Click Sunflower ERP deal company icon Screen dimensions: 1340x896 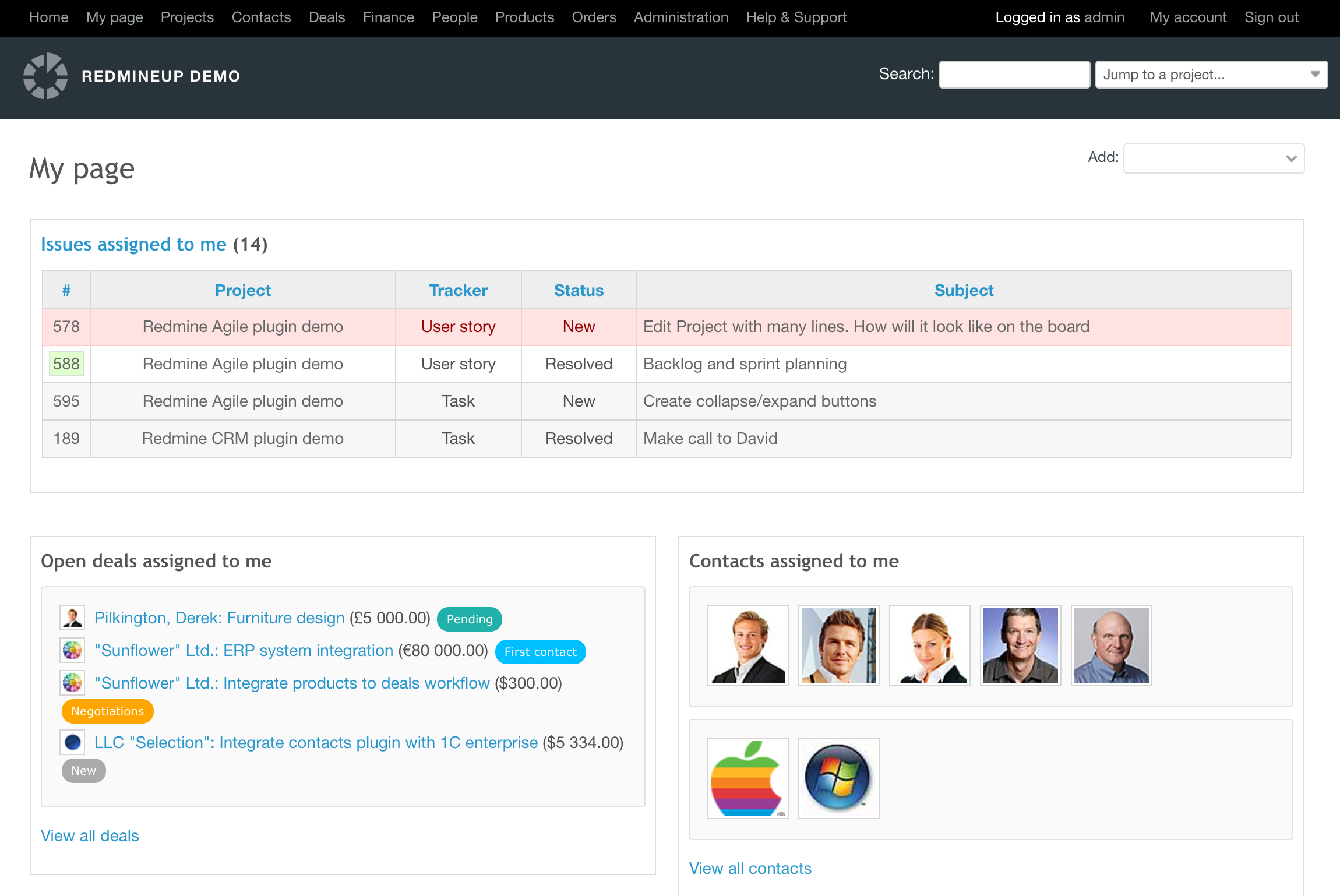click(73, 650)
